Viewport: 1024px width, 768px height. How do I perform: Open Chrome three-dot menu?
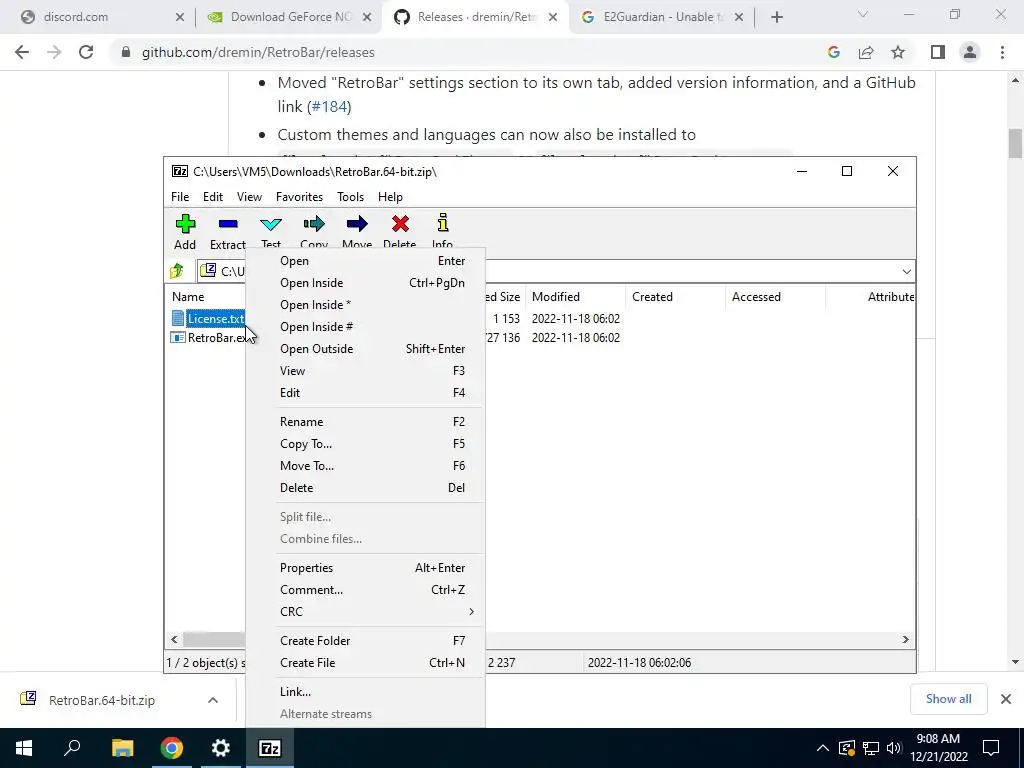(x=1002, y=52)
